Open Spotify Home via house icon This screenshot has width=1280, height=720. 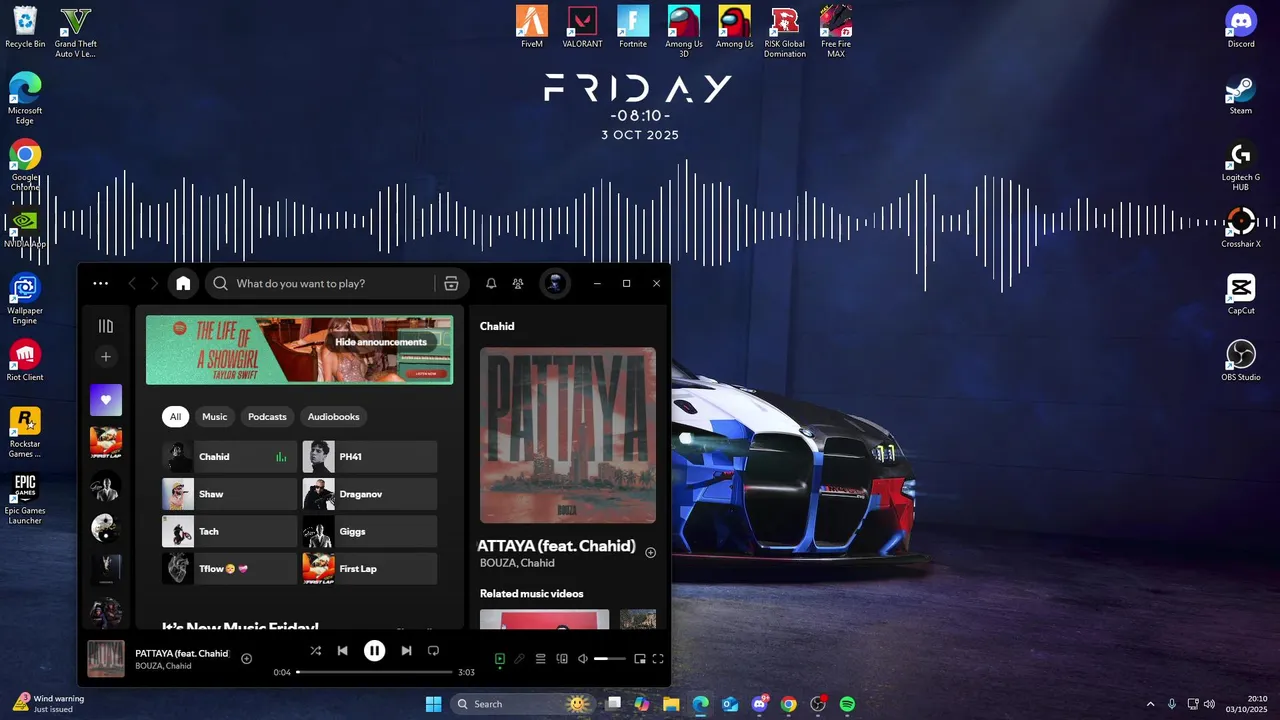tap(183, 283)
